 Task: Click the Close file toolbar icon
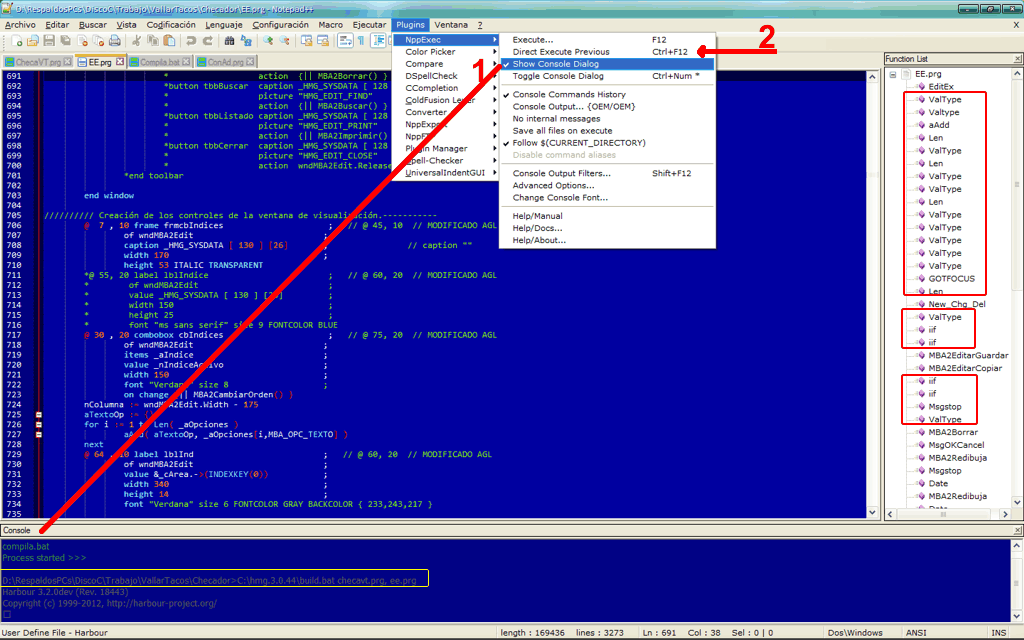pos(82,41)
